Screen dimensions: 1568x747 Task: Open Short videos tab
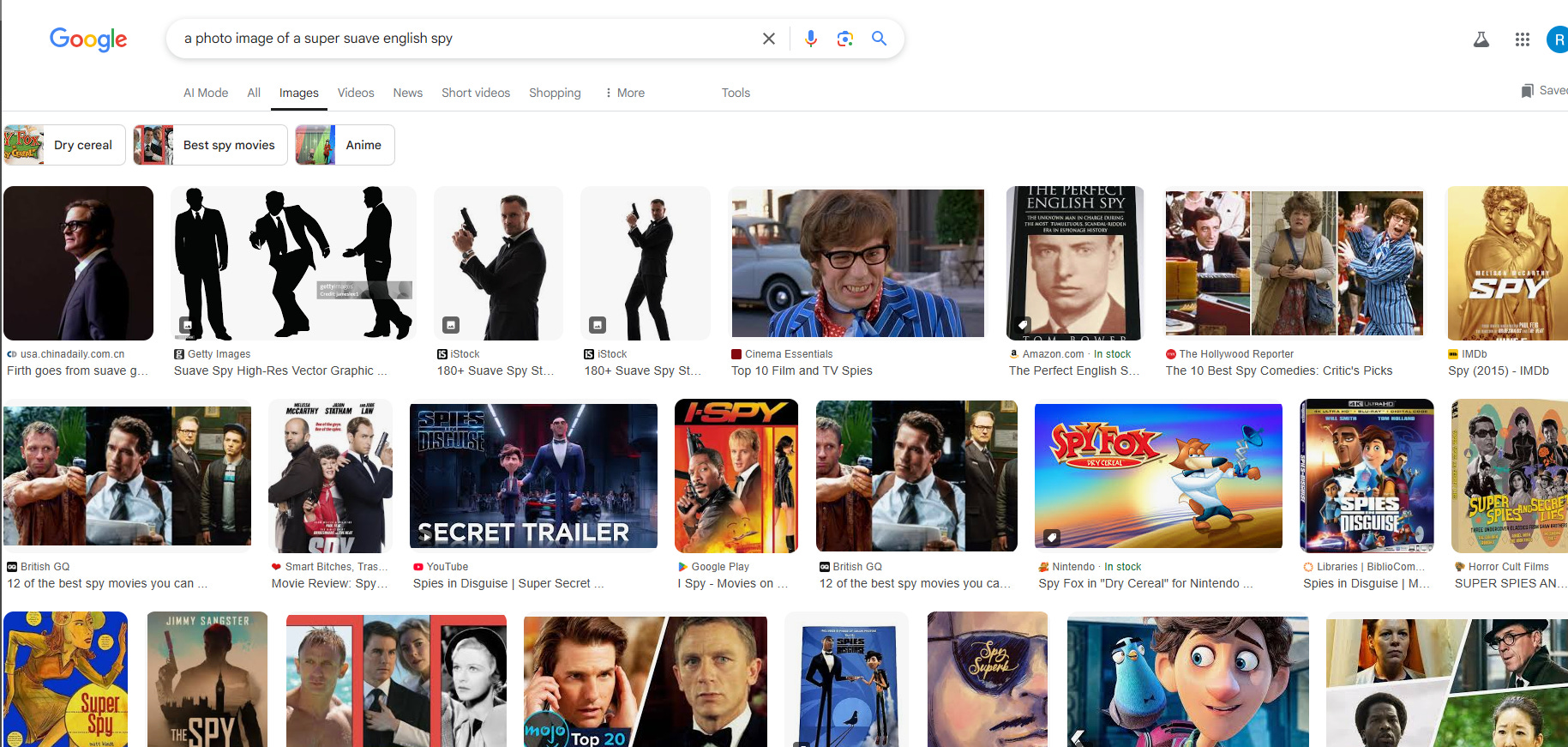[x=476, y=93]
